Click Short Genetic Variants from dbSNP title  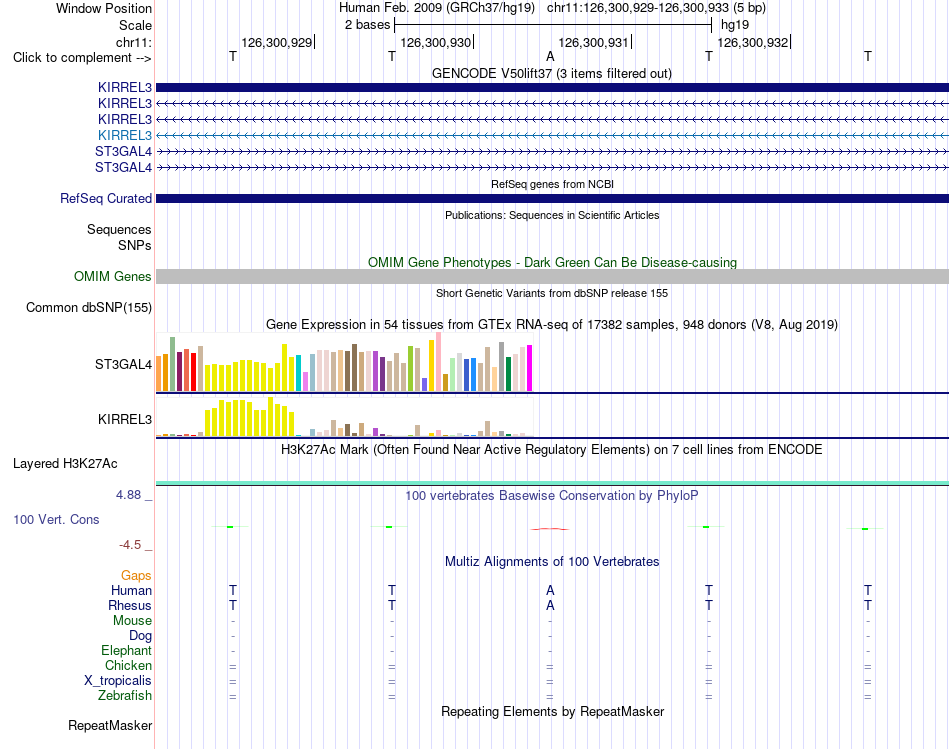[552, 293]
